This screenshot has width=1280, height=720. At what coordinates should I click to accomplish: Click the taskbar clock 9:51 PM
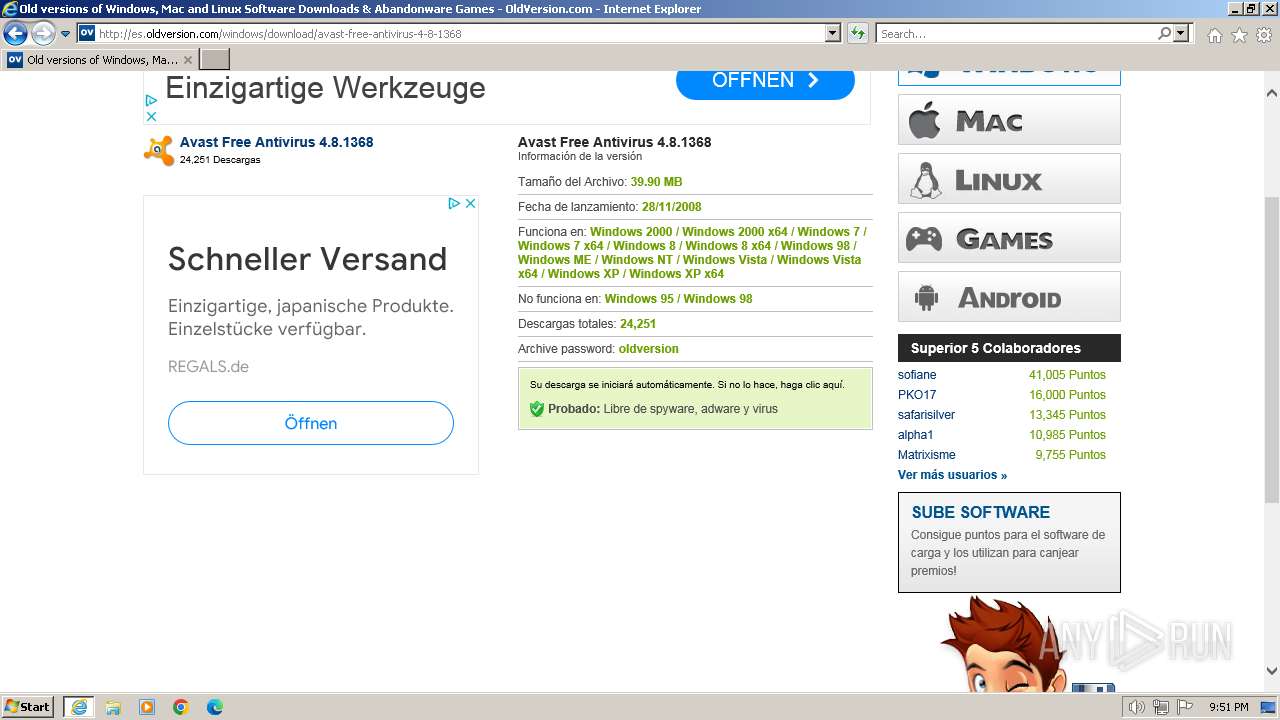[1229, 707]
